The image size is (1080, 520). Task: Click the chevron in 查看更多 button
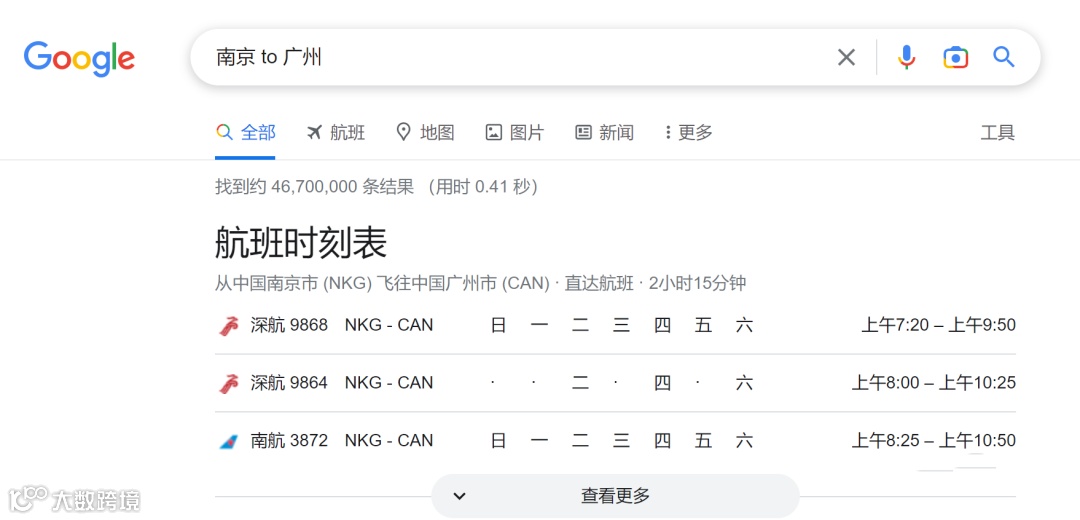459,496
